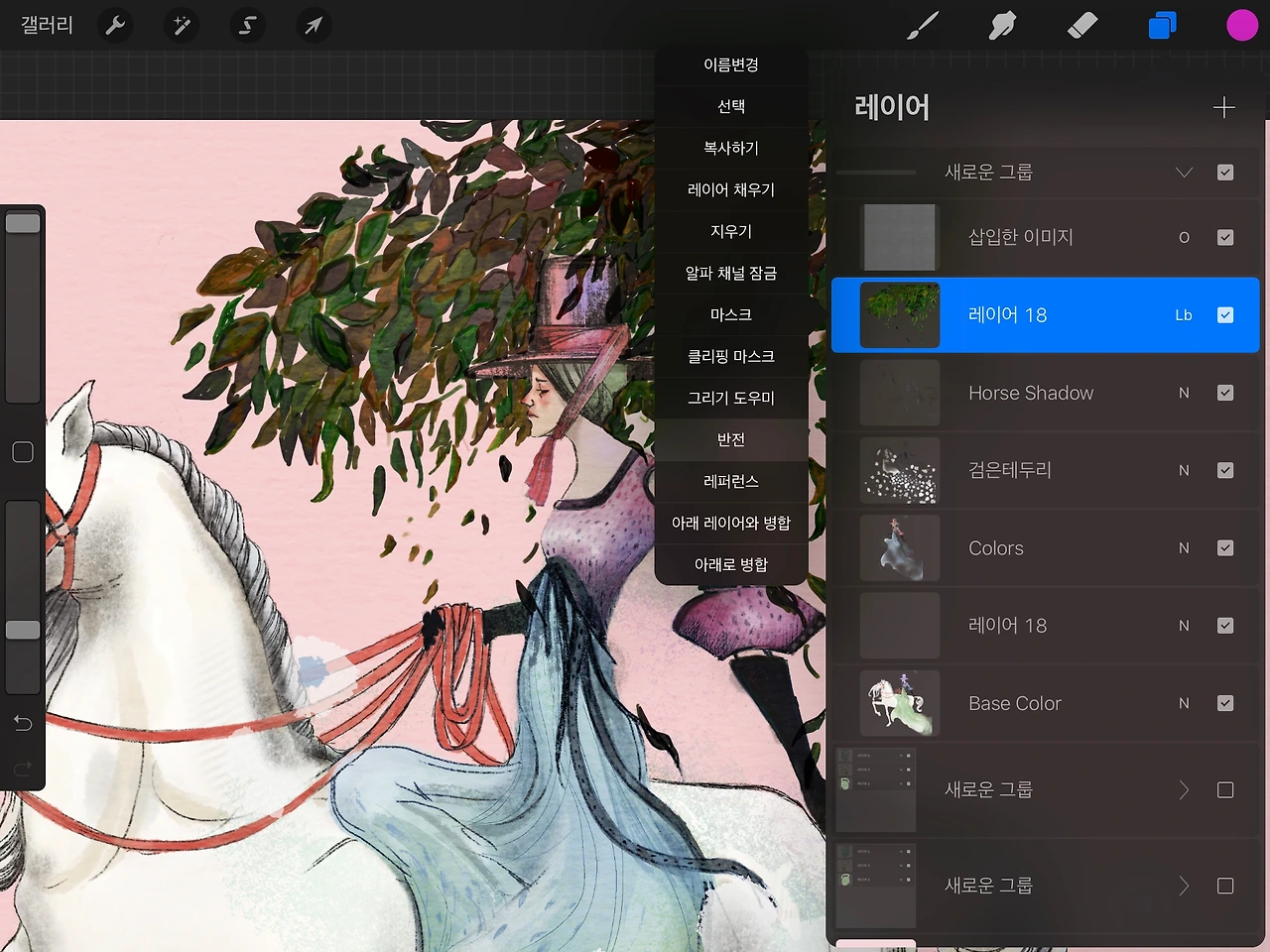Hide the expanded 새로운 그룹 group
Screen dimensions: 1270x952
pyautogui.click(x=1225, y=173)
